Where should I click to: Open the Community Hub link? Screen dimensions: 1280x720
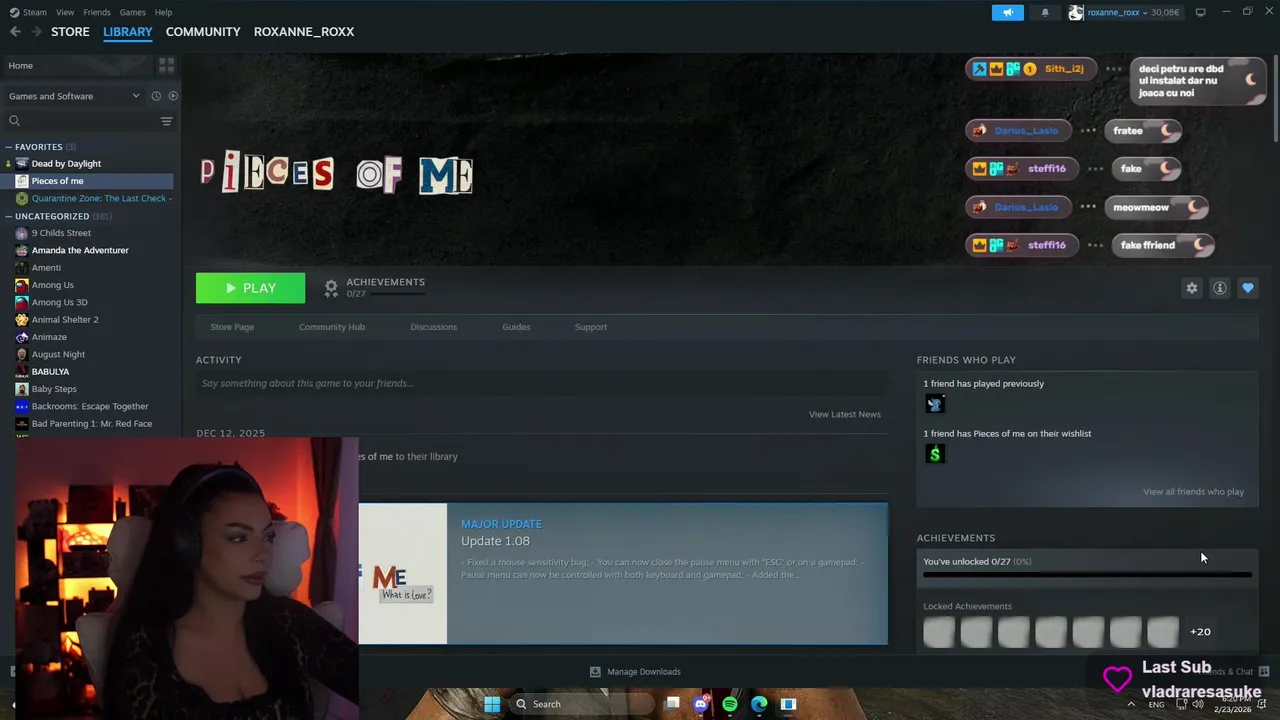pos(332,327)
